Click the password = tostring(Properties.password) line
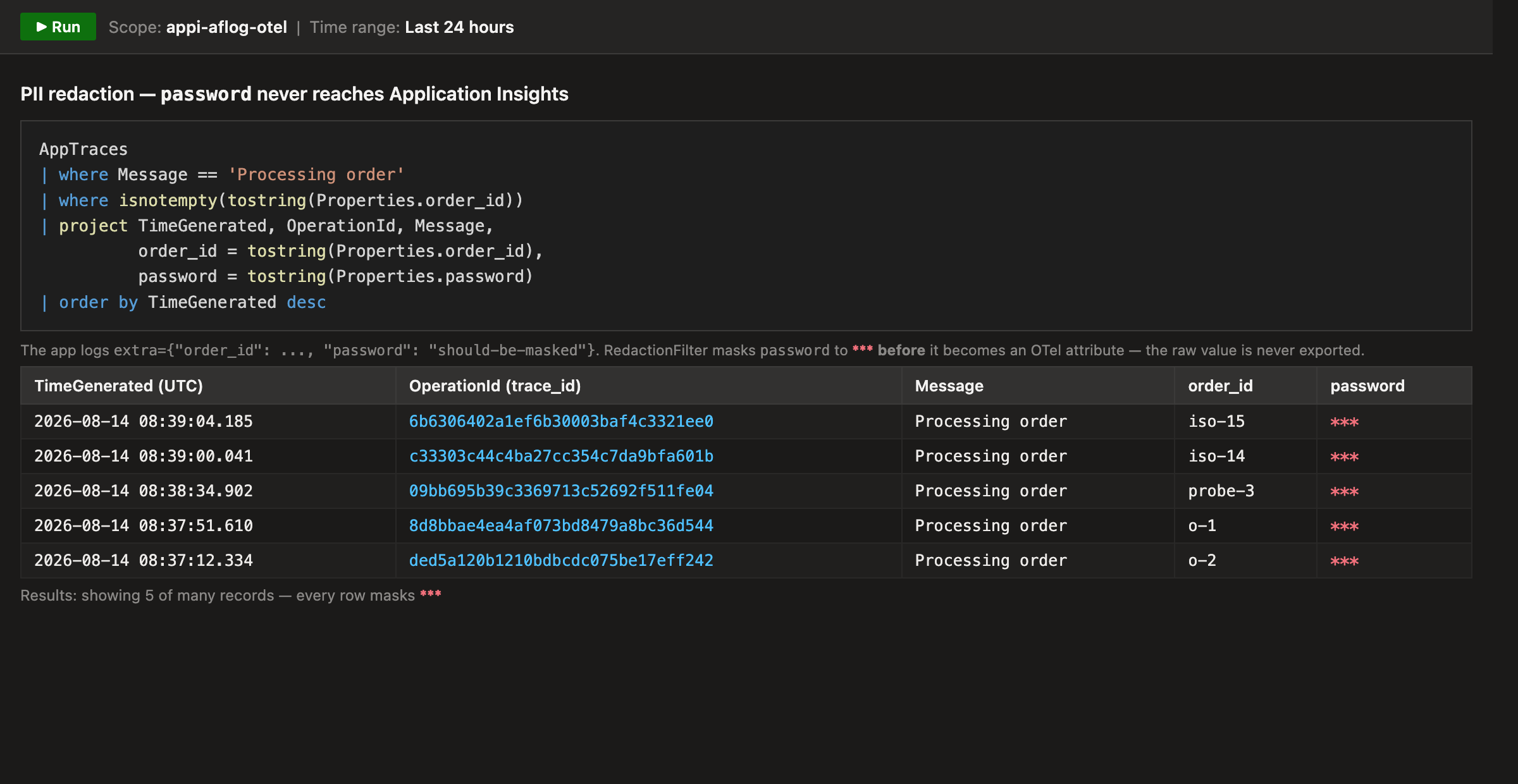The width and height of the screenshot is (1518, 784). (335, 276)
